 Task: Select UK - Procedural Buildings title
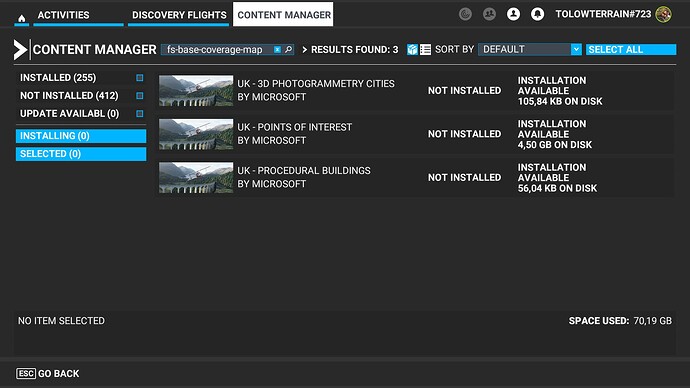point(304,171)
